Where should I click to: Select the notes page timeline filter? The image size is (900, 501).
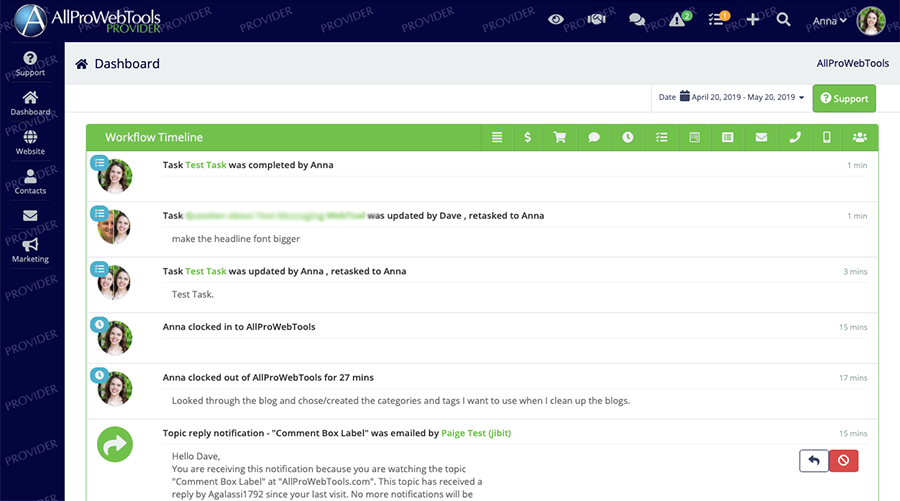click(x=695, y=137)
